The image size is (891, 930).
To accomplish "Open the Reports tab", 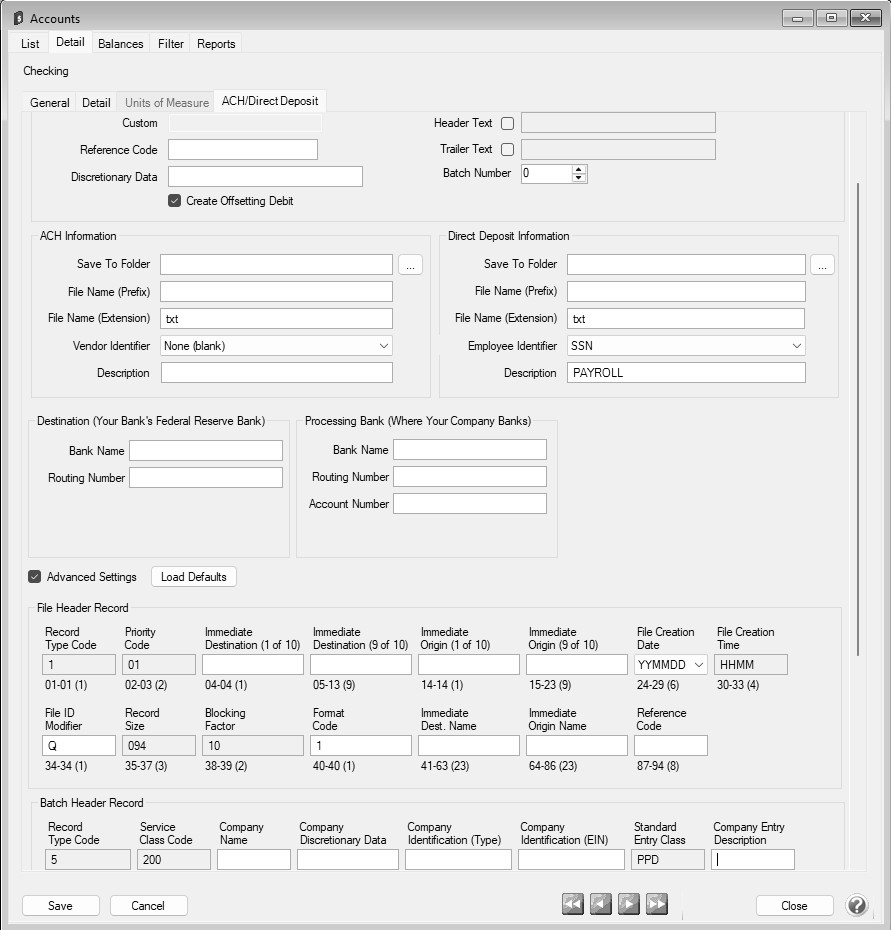I will [x=216, y=44].
